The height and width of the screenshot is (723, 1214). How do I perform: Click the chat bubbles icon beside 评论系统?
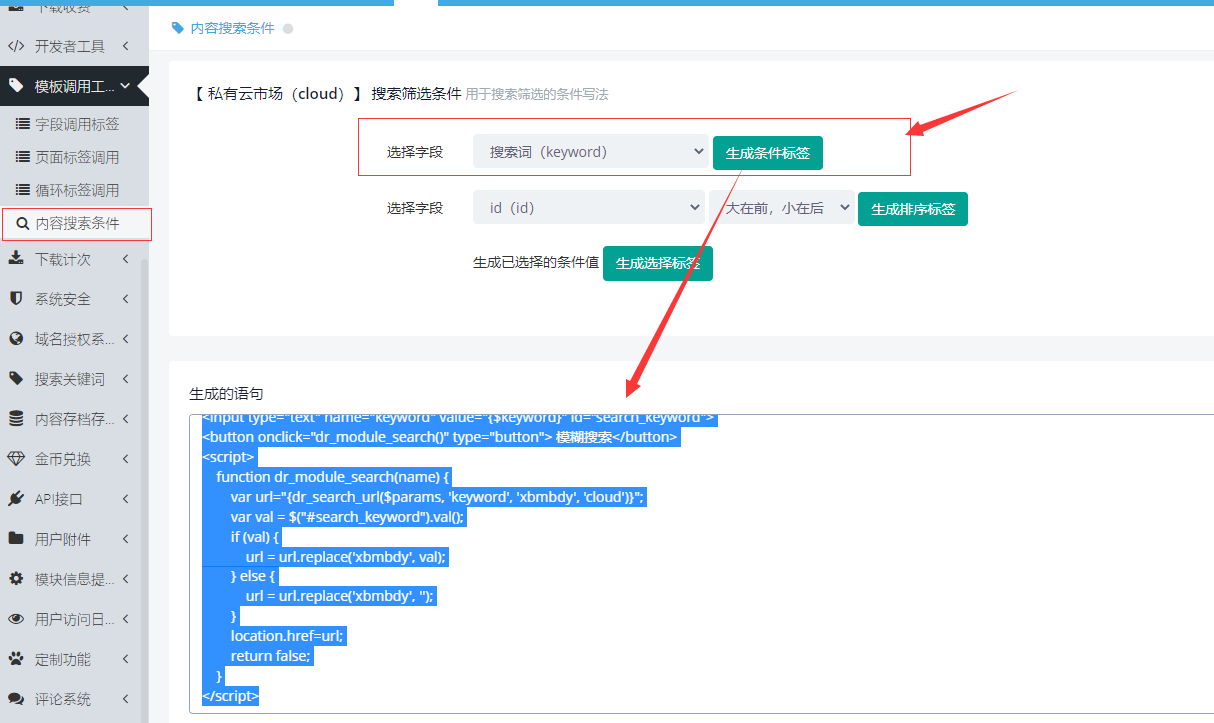pyautogui.click(x=16, y=699)
